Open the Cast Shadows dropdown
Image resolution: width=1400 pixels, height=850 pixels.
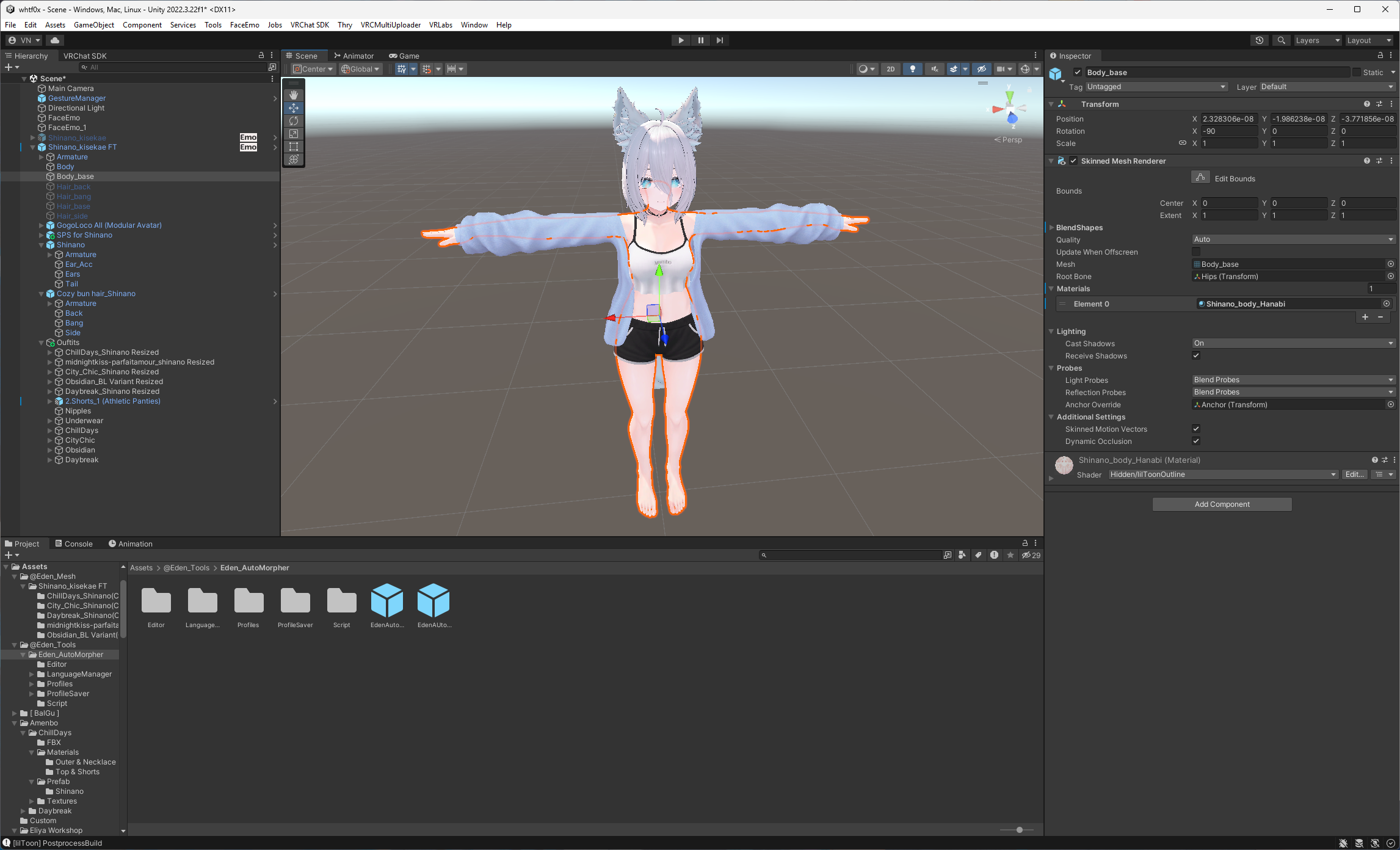[1293, 343]
